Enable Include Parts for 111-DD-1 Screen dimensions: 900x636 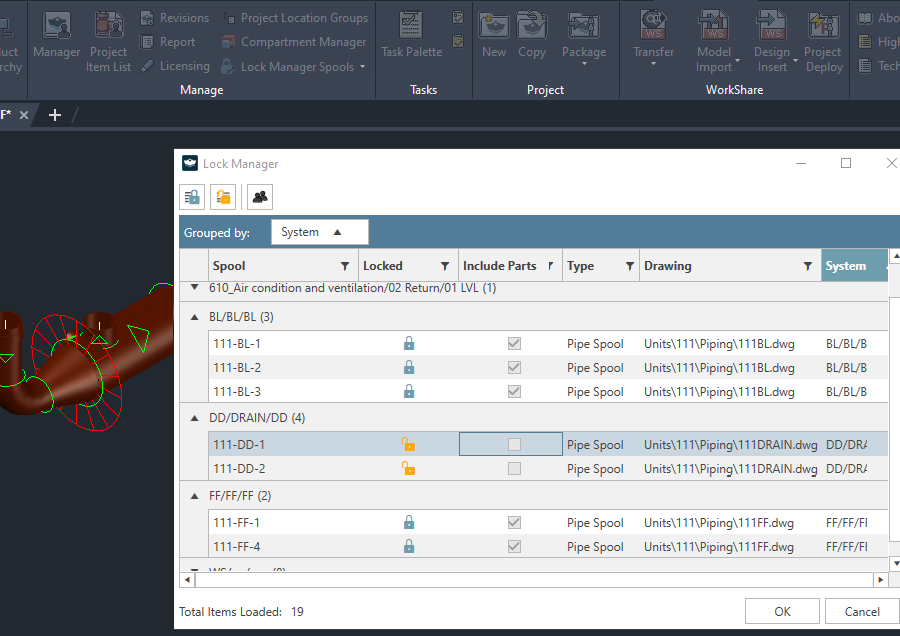[x=514, y=444]
